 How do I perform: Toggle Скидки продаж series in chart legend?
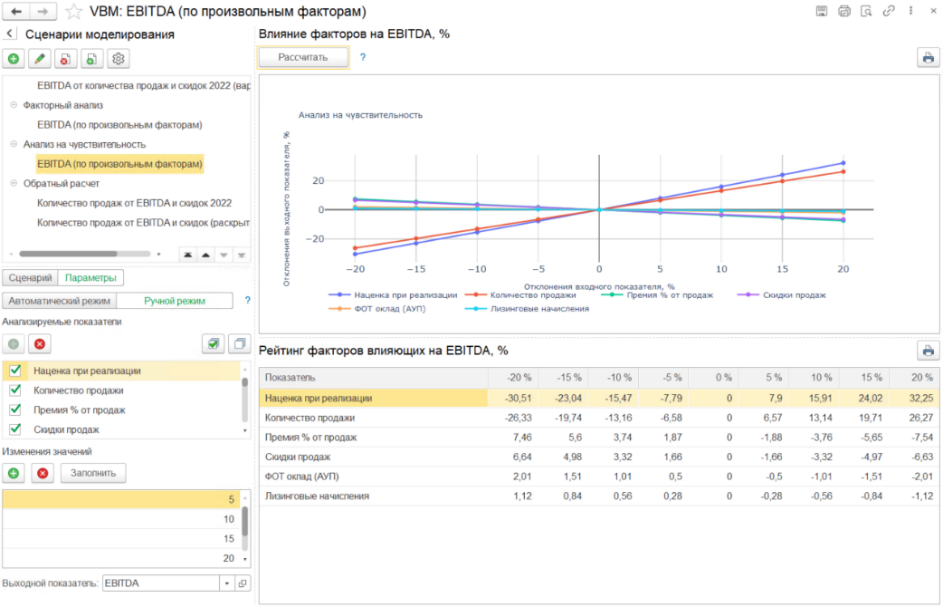point(781,295)
